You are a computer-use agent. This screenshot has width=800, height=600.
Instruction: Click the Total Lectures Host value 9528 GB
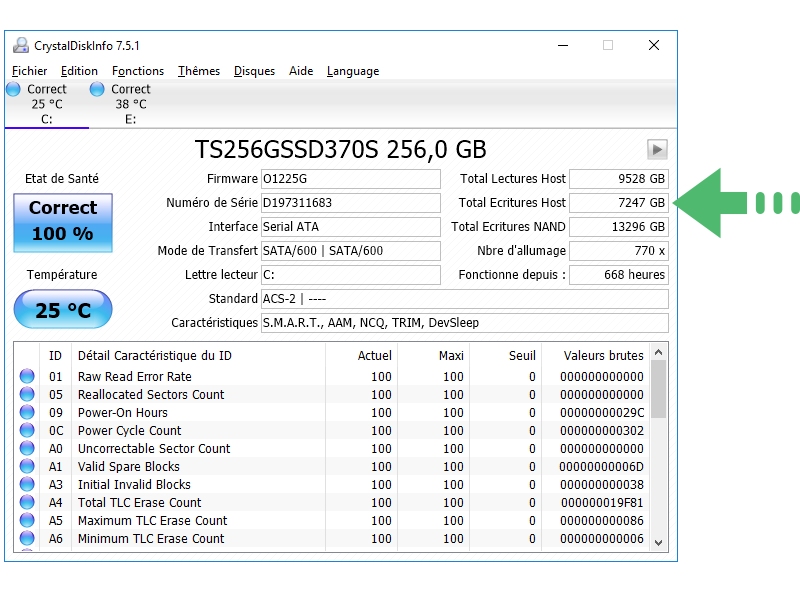pos(619,179)
